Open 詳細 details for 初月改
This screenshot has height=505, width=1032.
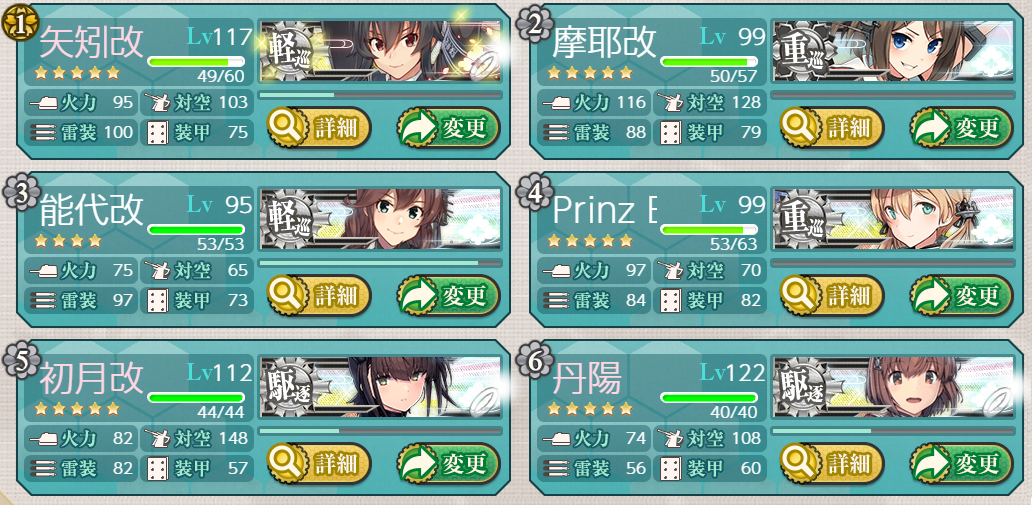[319, 463]
